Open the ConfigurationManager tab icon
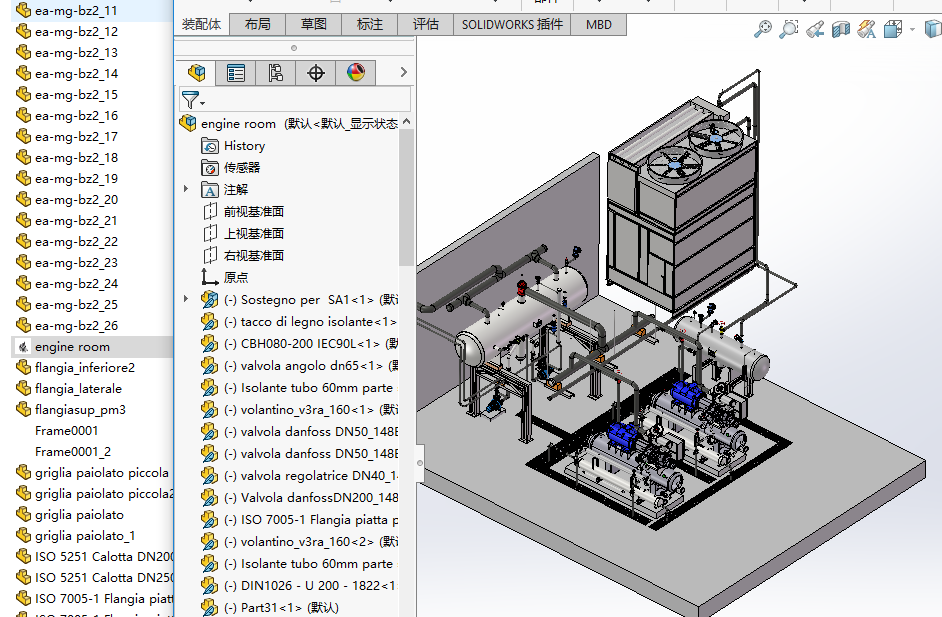This screenshot has height=617, width=942. point(276,72)
